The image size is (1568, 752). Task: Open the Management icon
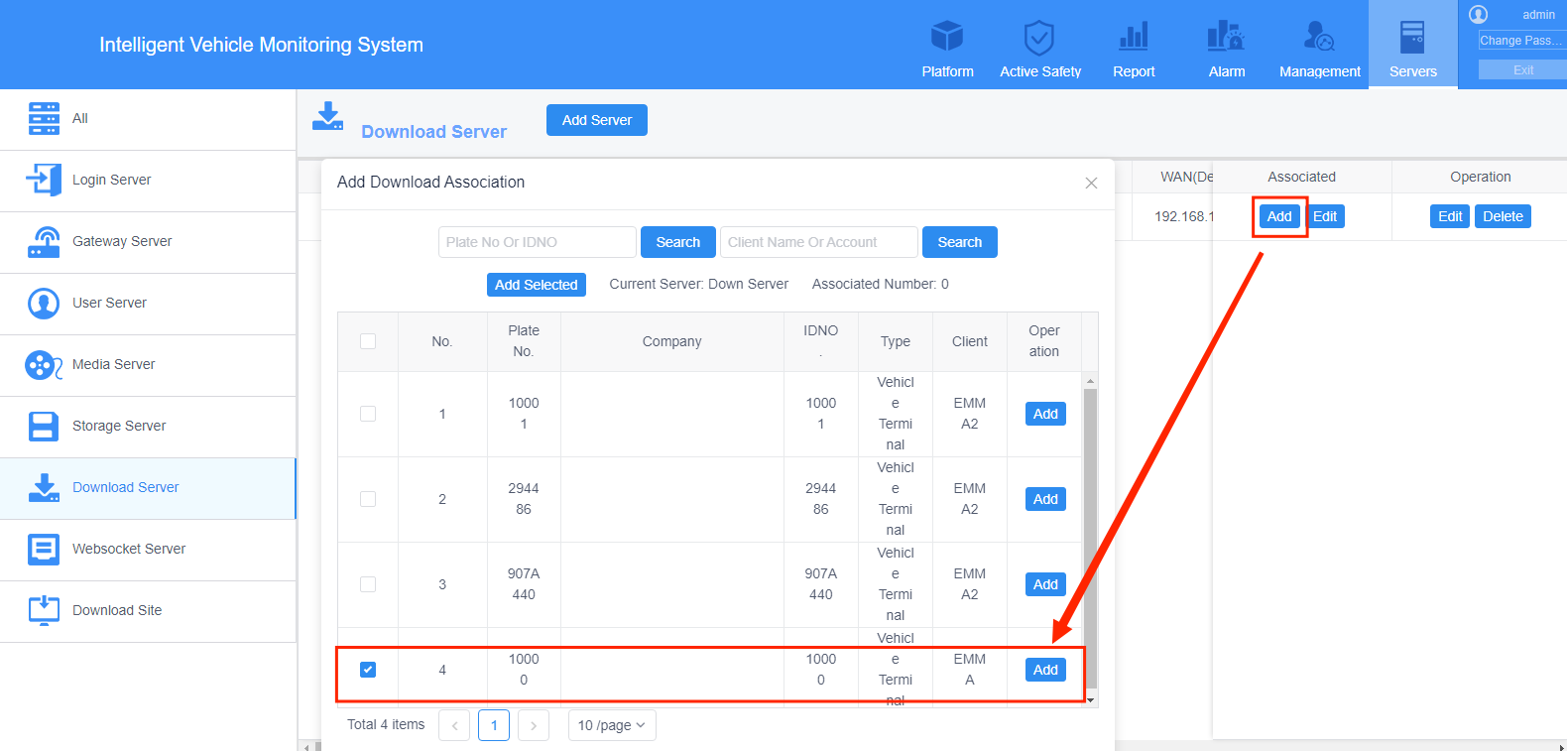(1319, 37)
